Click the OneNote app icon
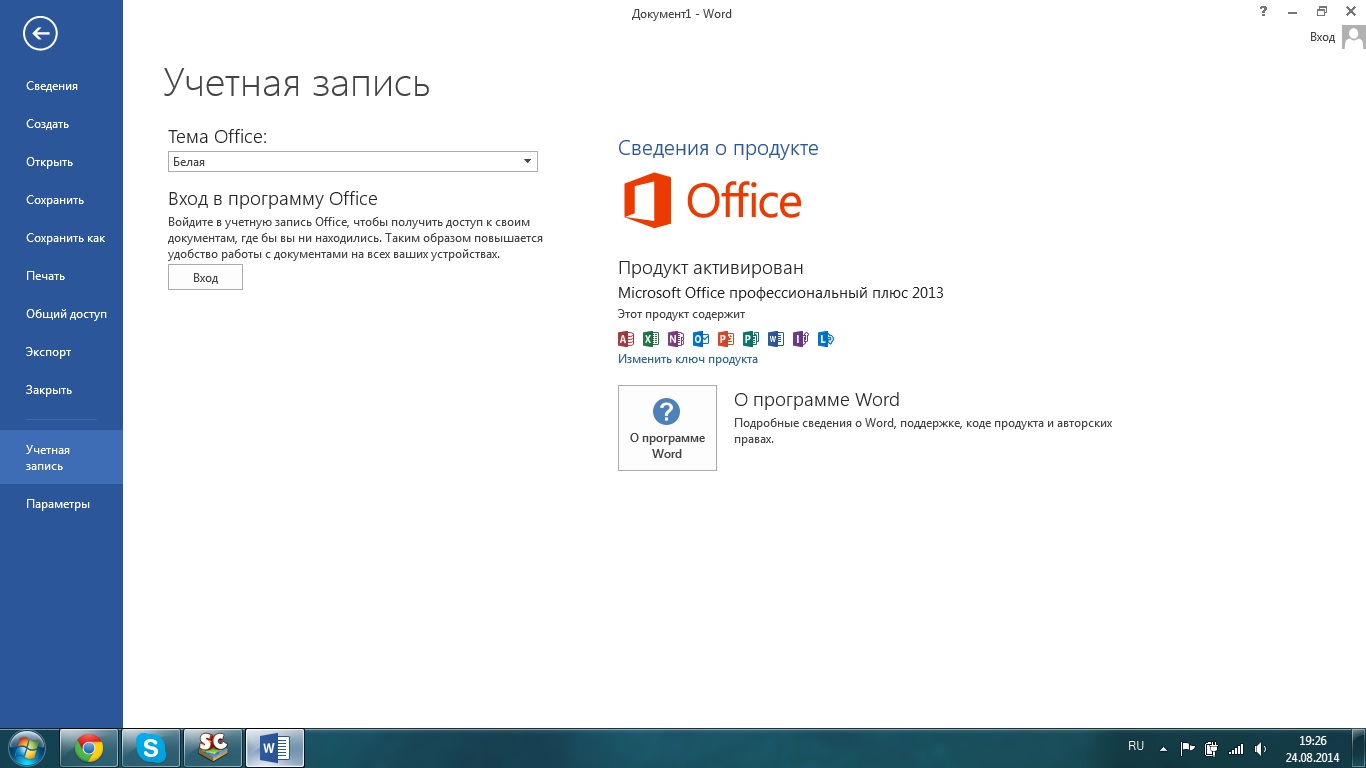The image size is (1366, 768). coord(676,339)
